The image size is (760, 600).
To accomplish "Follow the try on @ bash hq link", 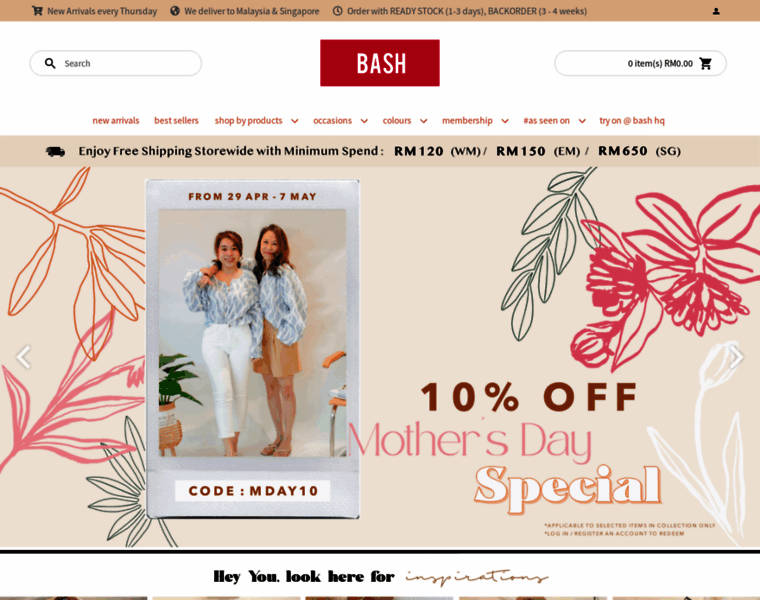I will [x=632, y=121].
